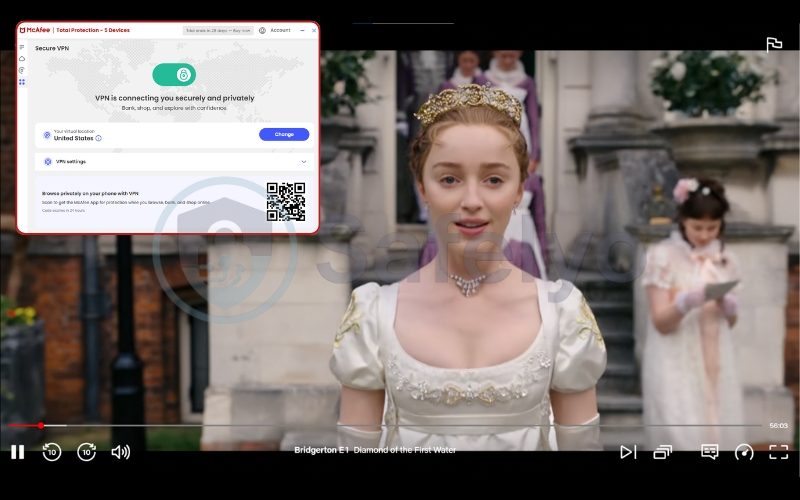Mute the video volume
The height and width of the screenshot is (500, 800).
coord(121,452)
